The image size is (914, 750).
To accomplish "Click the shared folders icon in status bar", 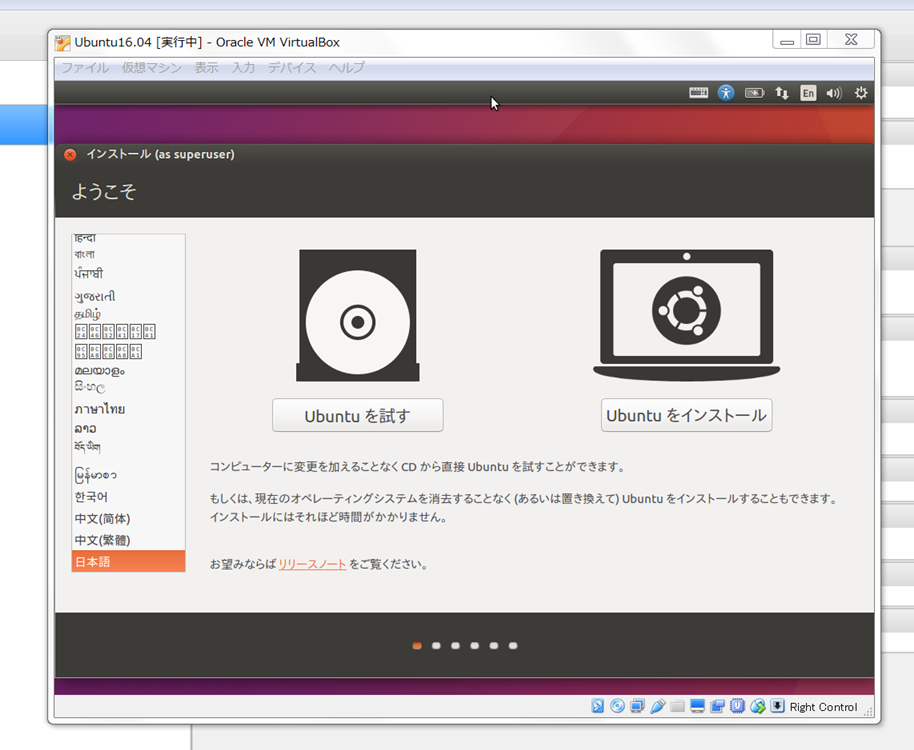I will click(677, 706).
